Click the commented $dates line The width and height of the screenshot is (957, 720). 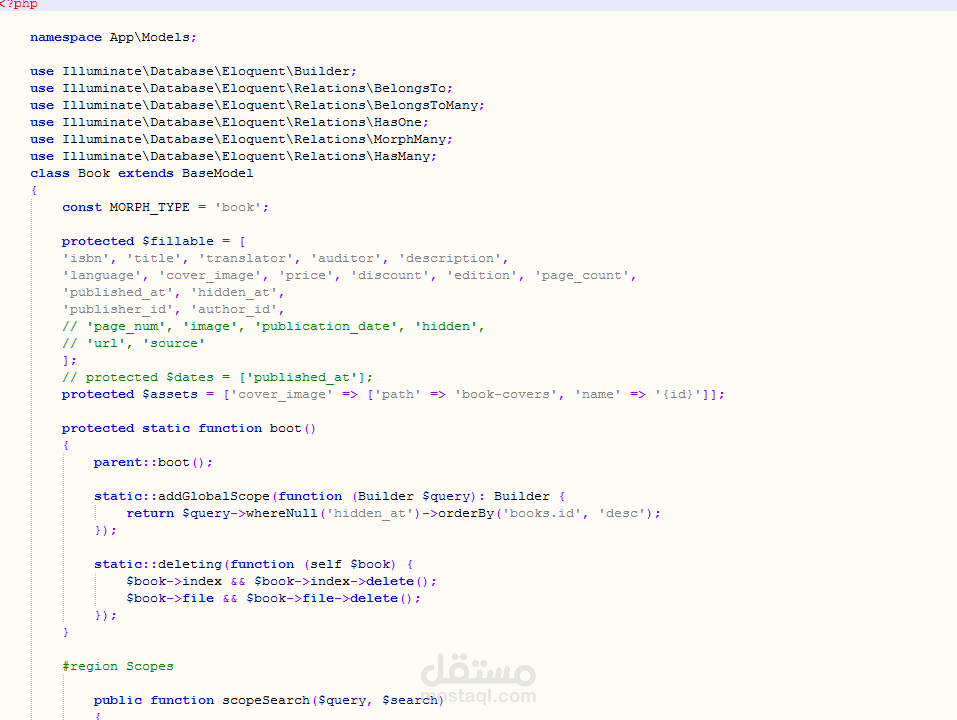tap(217, 378)
